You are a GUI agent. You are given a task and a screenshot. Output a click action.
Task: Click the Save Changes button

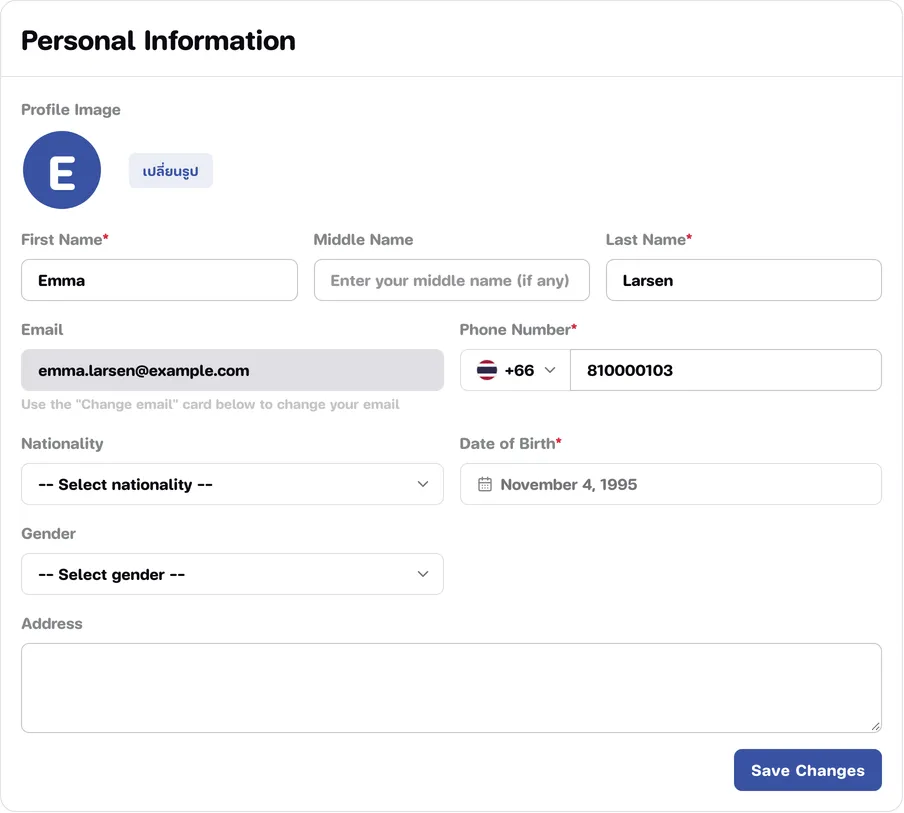click(x=808, y=770)
